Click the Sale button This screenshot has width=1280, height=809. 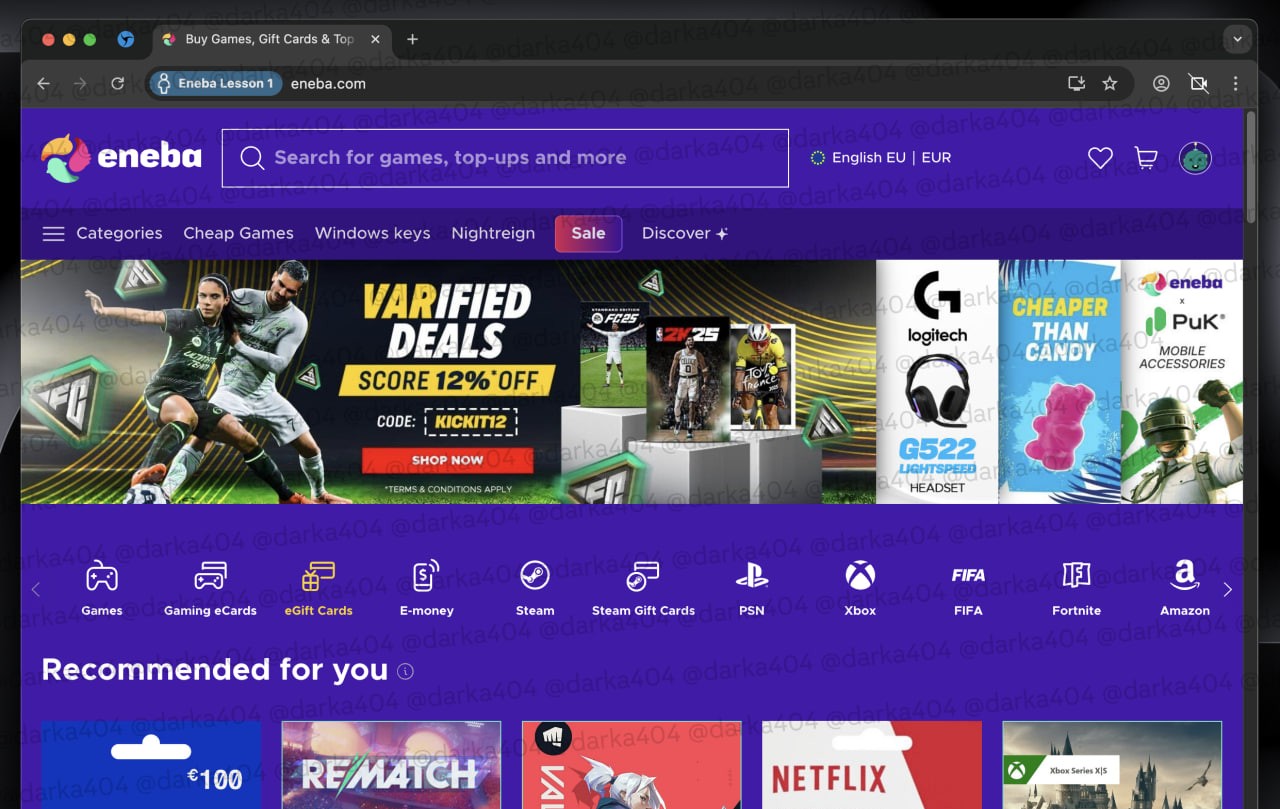click(588, 234)
